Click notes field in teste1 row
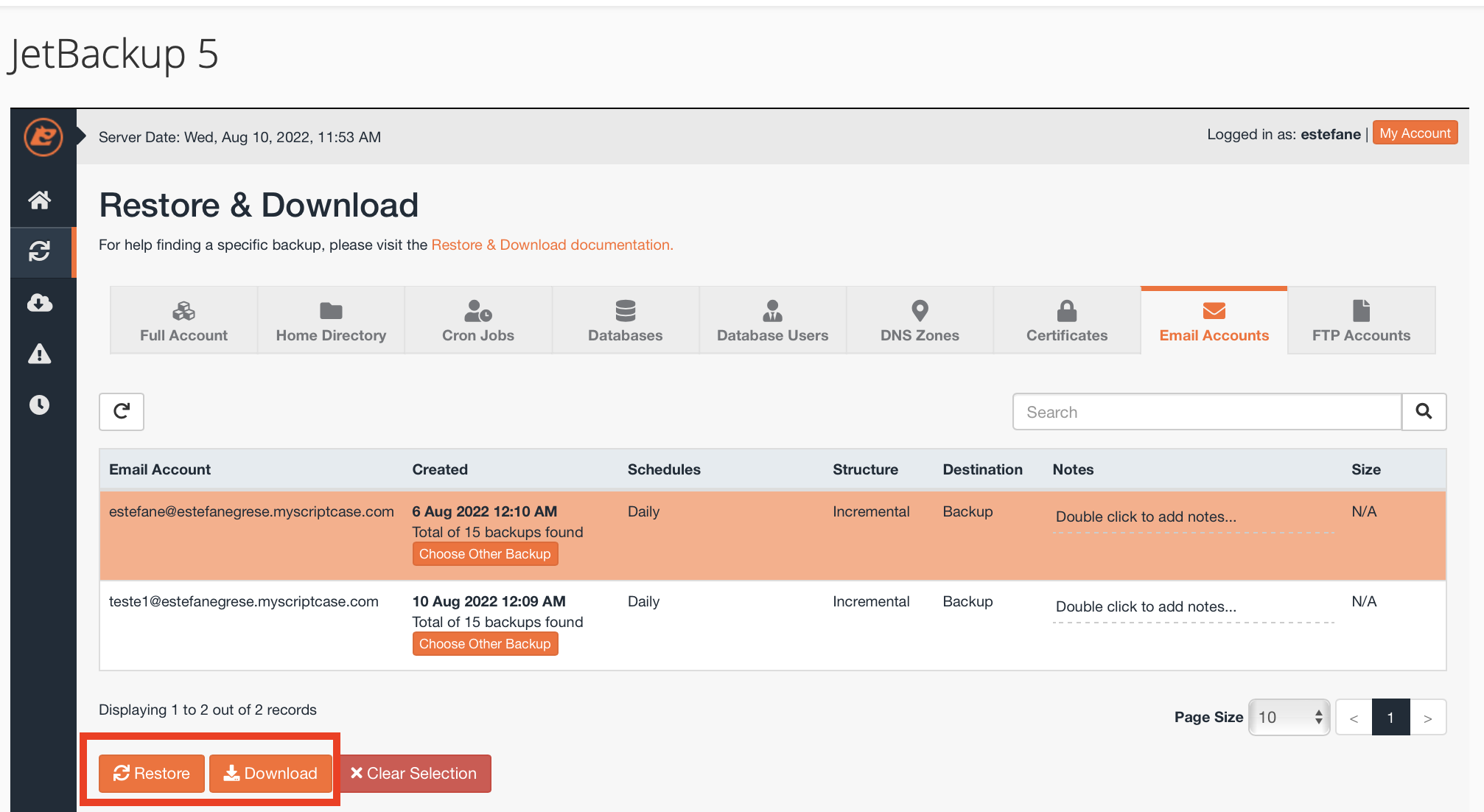The image size is (1484, 812). [x=1194, y=607]
